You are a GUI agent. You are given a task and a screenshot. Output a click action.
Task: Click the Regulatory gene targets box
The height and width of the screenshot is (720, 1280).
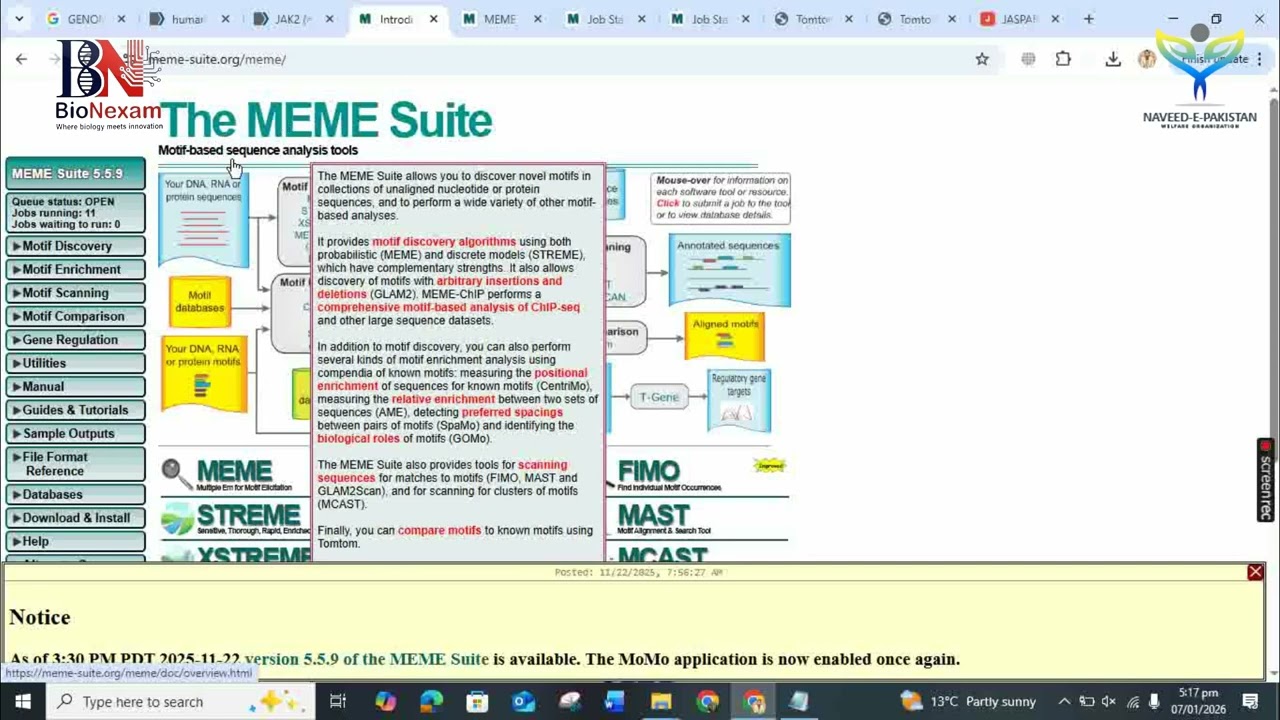[x=739, y=399]
